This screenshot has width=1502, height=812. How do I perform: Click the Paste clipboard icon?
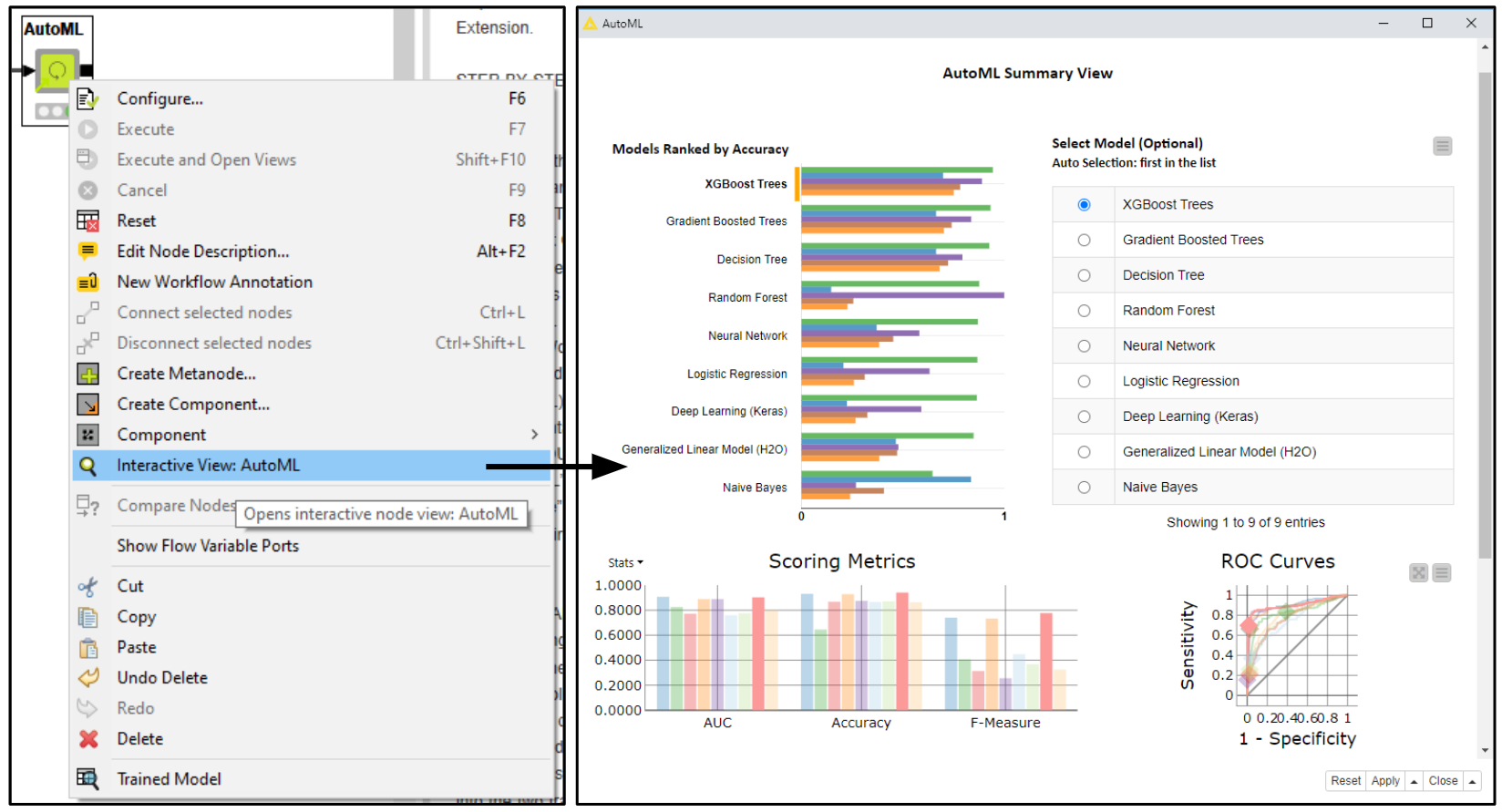[87, 648]
